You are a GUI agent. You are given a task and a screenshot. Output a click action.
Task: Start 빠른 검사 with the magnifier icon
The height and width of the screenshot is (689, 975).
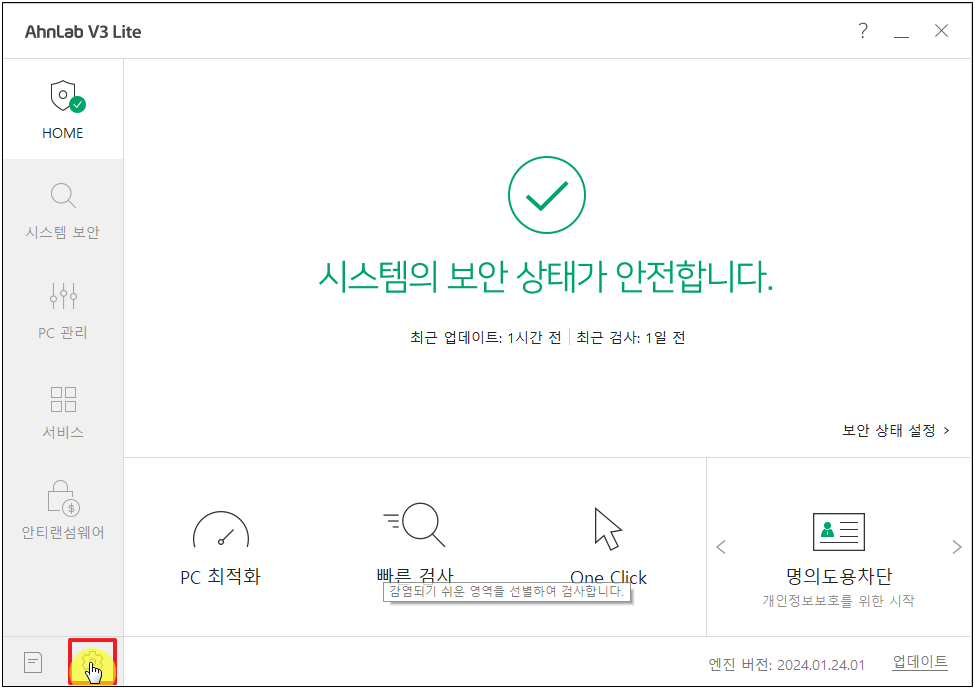point(415,525)
